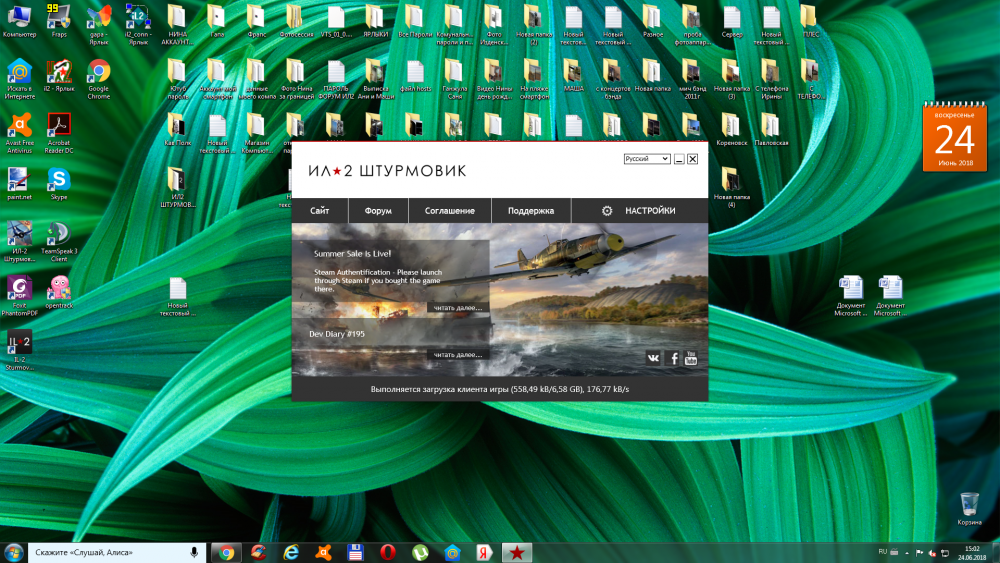
Task: Open Avast Free Antivirus desktop shortcut
Action: [x=19, y=133]
